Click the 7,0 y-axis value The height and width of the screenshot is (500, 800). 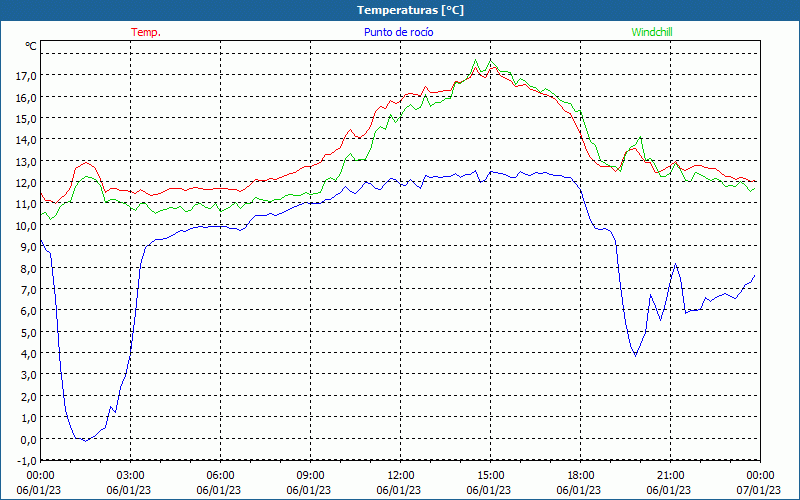[29, 290]
